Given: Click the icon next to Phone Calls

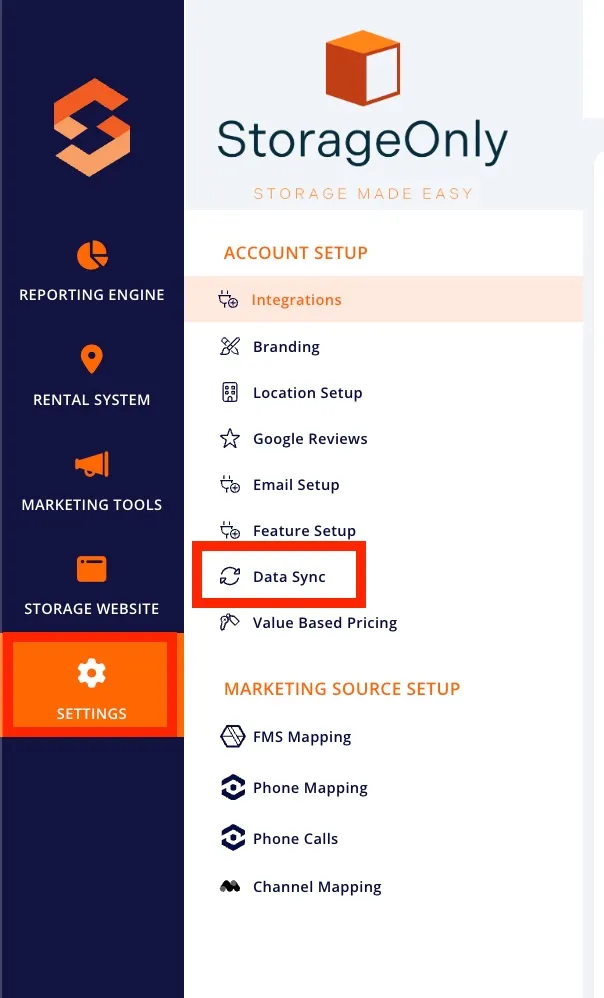Looking at the screenshot, I should tap(232, 838).
